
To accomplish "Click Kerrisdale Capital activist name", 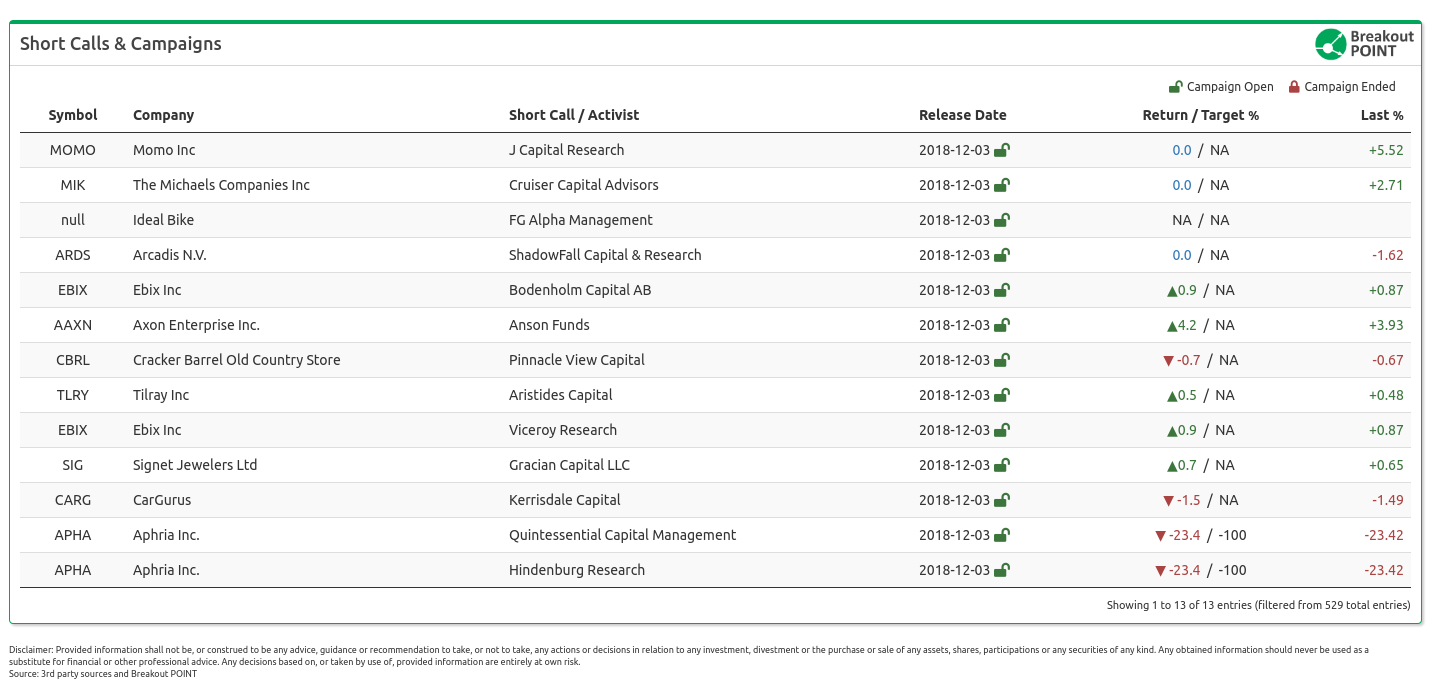I will pos(565,500).
